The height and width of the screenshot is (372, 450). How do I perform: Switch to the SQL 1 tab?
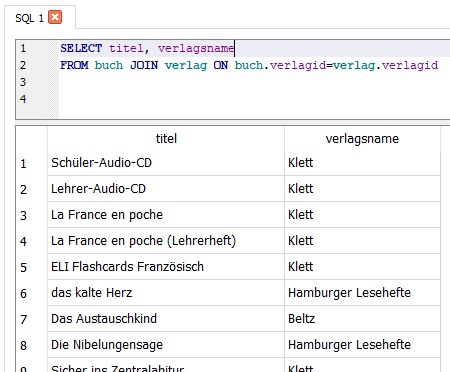click(x=29, y=18)
